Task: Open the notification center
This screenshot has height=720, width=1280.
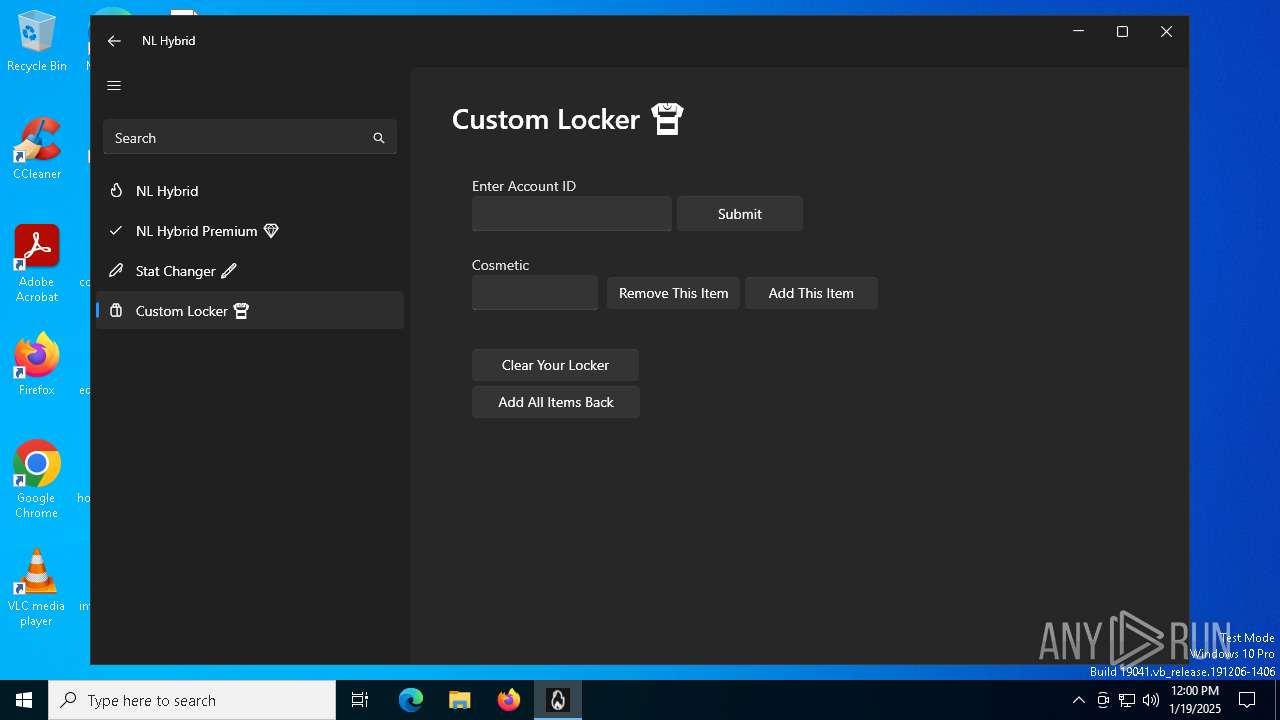Action: tap(1247, 700)
